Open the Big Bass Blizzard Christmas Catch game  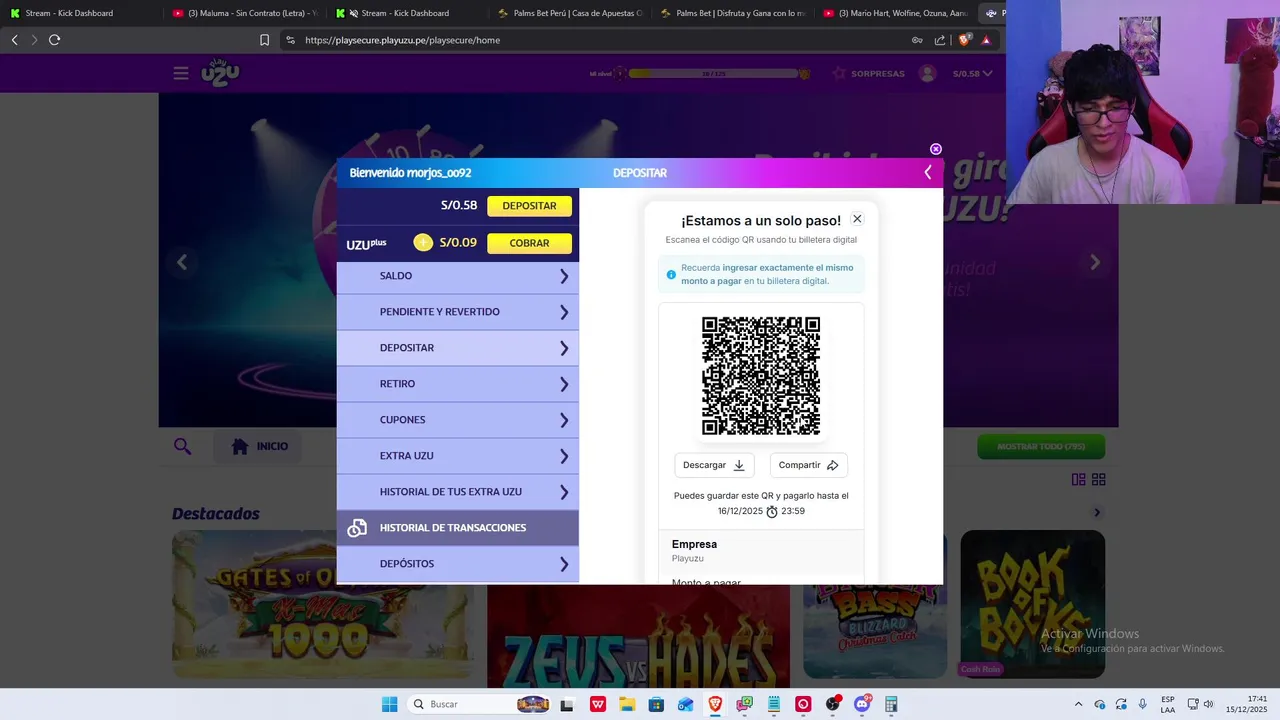875,633
